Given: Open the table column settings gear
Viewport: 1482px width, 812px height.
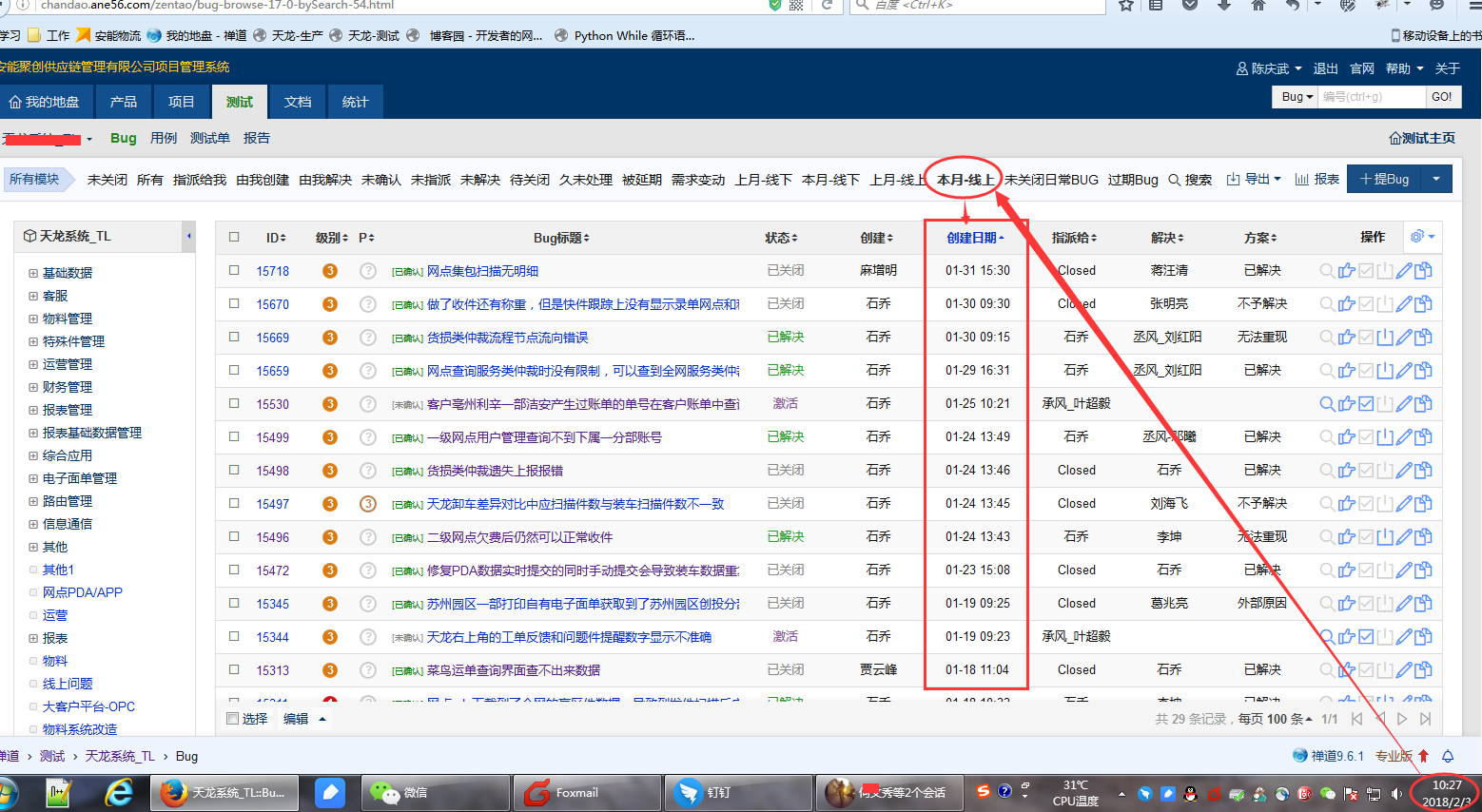Looking at the screenshot, I should click(1417, 237).
